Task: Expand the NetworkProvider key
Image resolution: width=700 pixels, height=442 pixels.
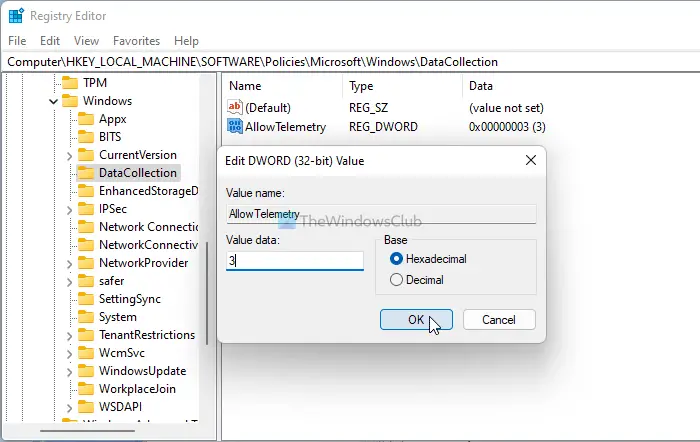Action: click(x=69, y=264)
